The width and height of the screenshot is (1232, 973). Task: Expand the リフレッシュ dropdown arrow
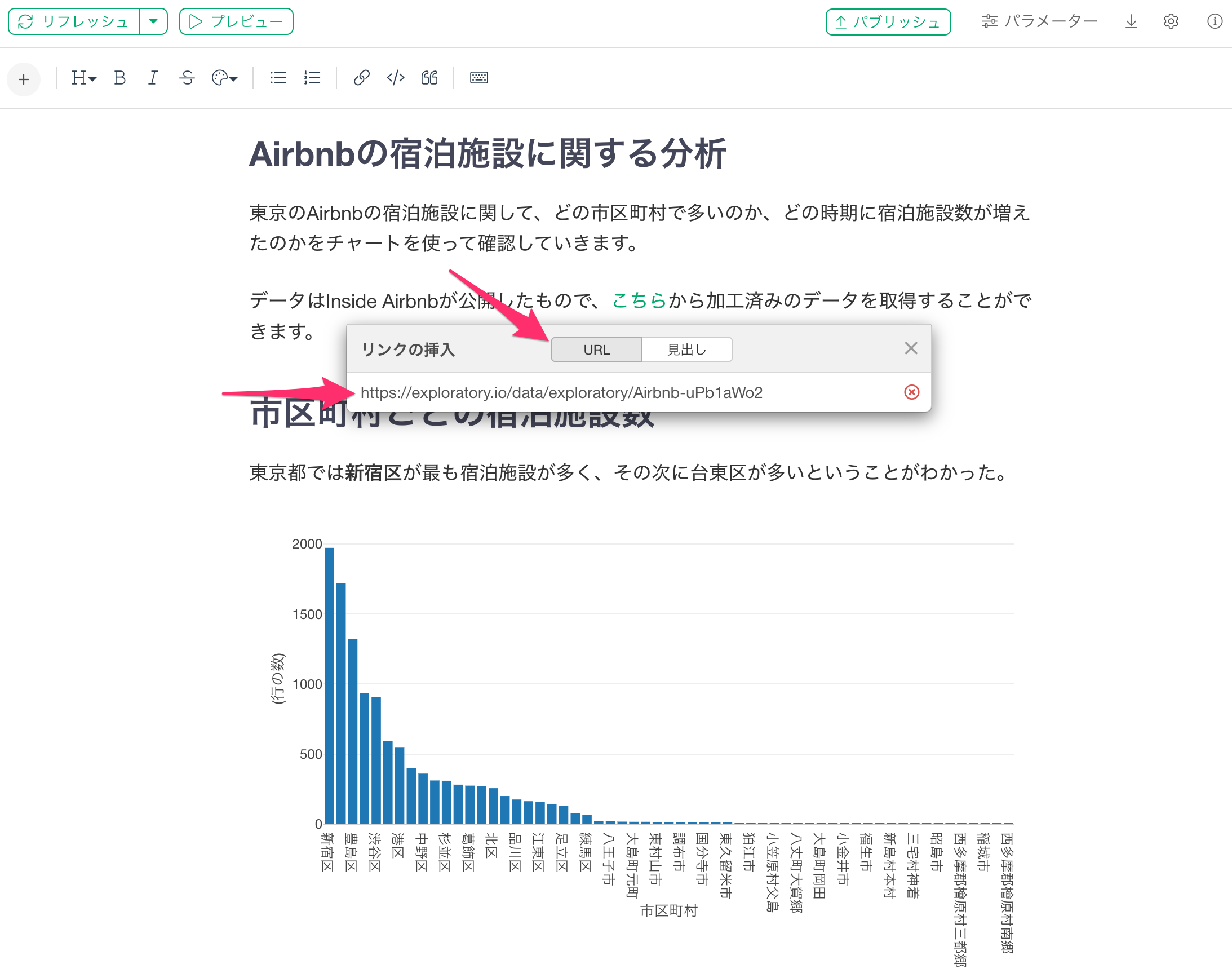click(153, 21)
